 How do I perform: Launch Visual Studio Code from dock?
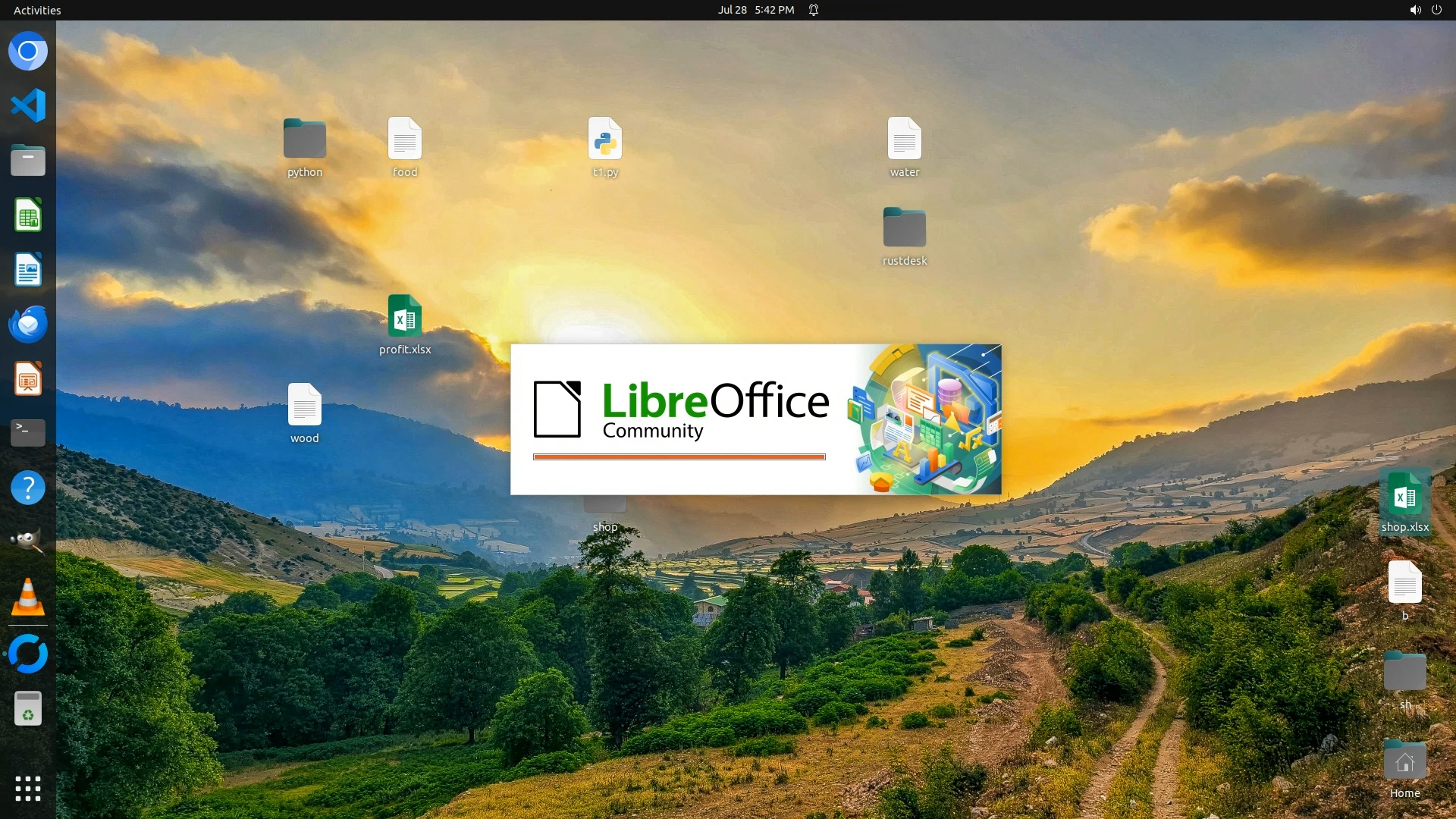click(x=28, y=105)
